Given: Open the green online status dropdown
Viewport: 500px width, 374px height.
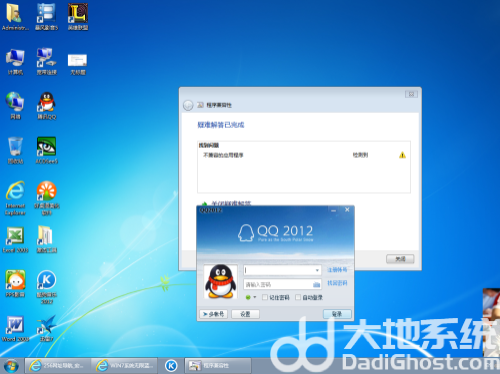Looking at the screenshot, I should [250, 297].
